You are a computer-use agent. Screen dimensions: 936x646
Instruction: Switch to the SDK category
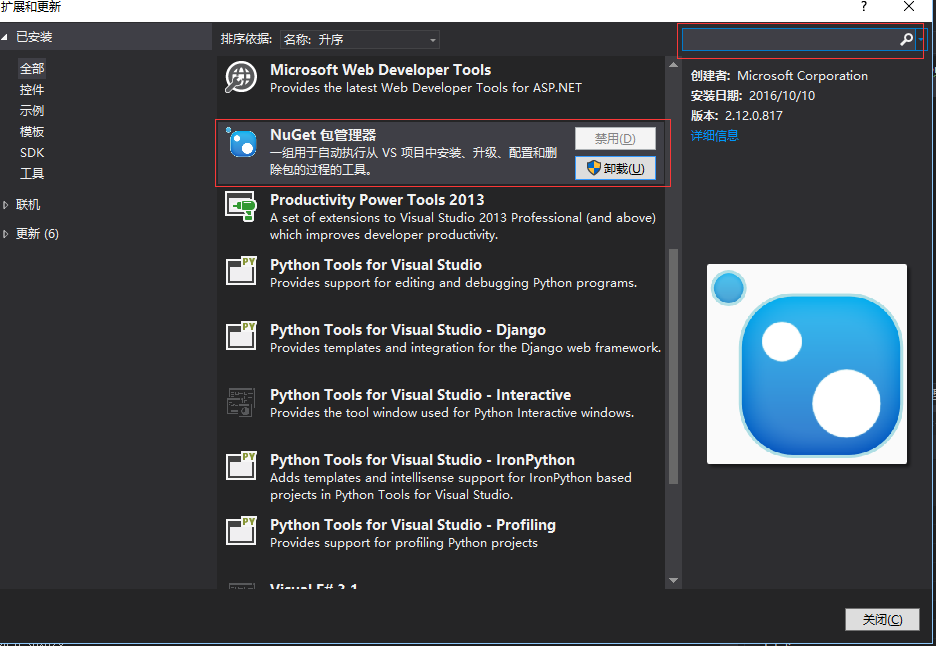click(32, 152)
